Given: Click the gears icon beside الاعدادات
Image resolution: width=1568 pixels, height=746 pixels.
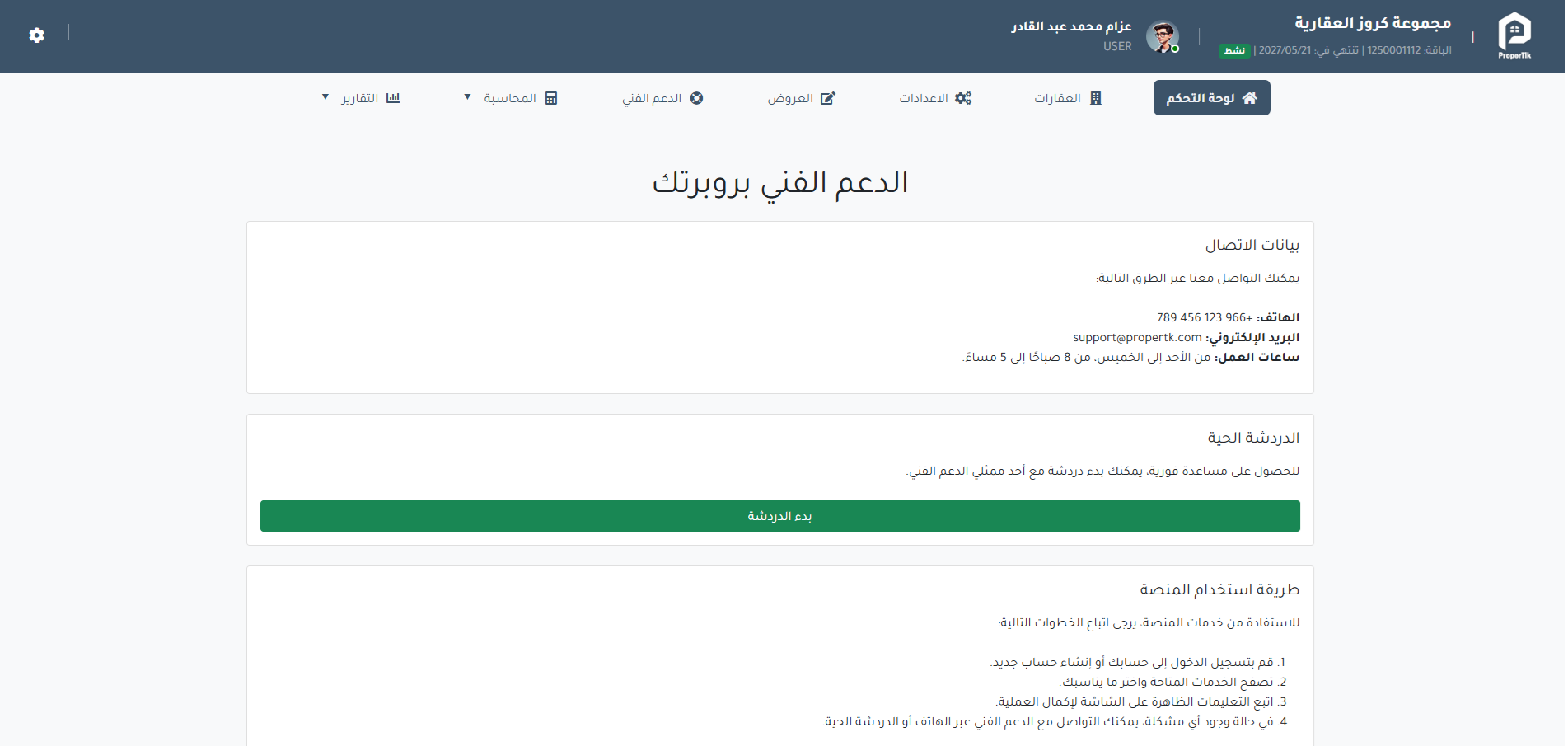Looking at the screenshot, I should coord(963,97).
